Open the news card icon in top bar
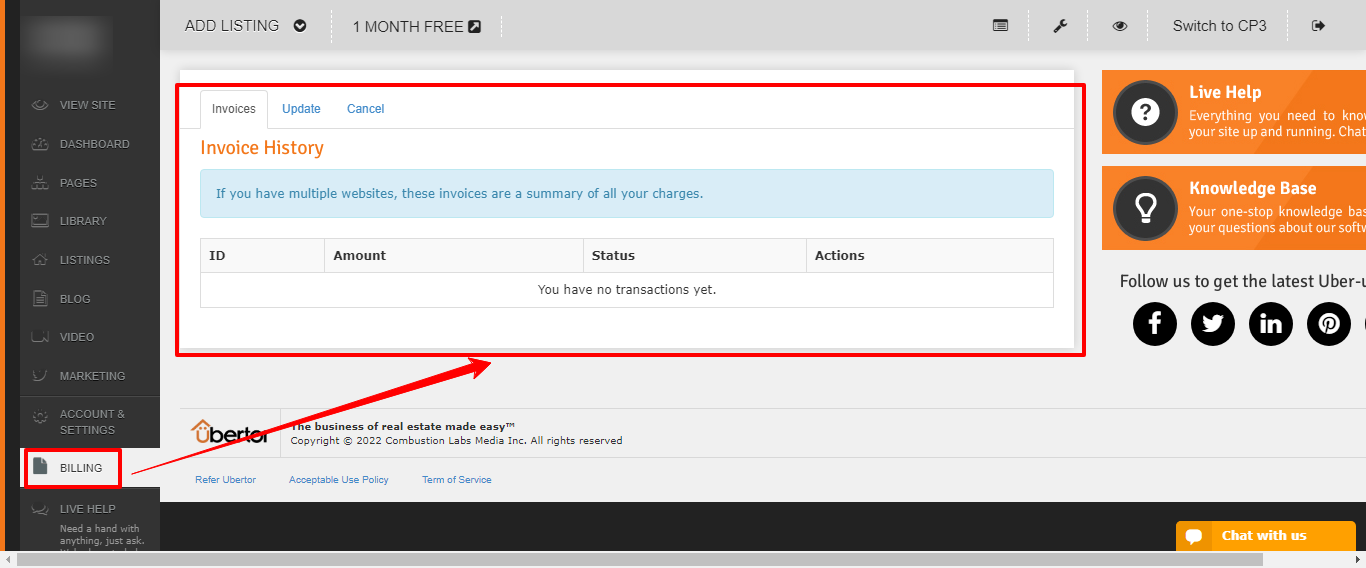 click(1000, 26)
